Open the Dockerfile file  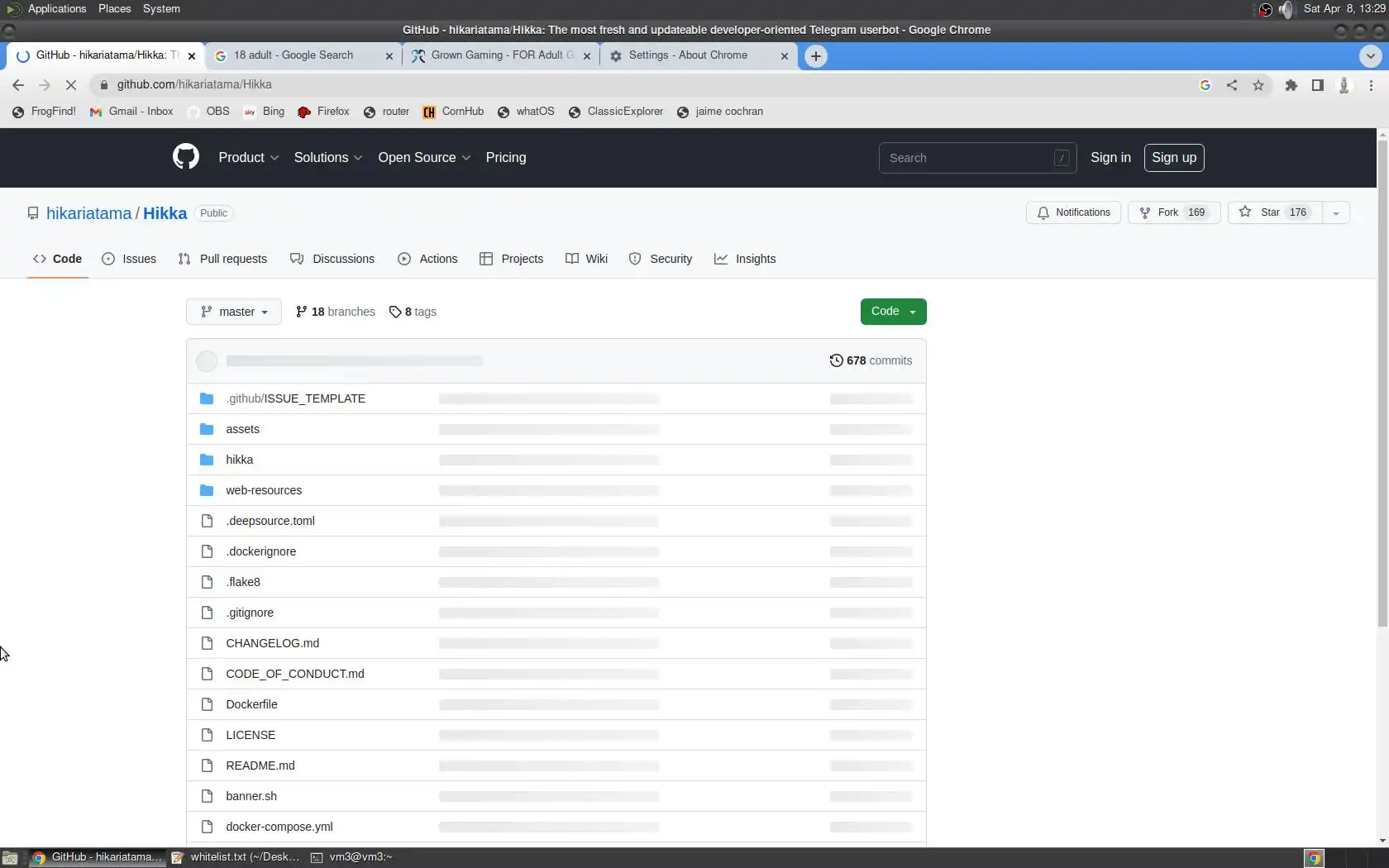coord(251,704)
